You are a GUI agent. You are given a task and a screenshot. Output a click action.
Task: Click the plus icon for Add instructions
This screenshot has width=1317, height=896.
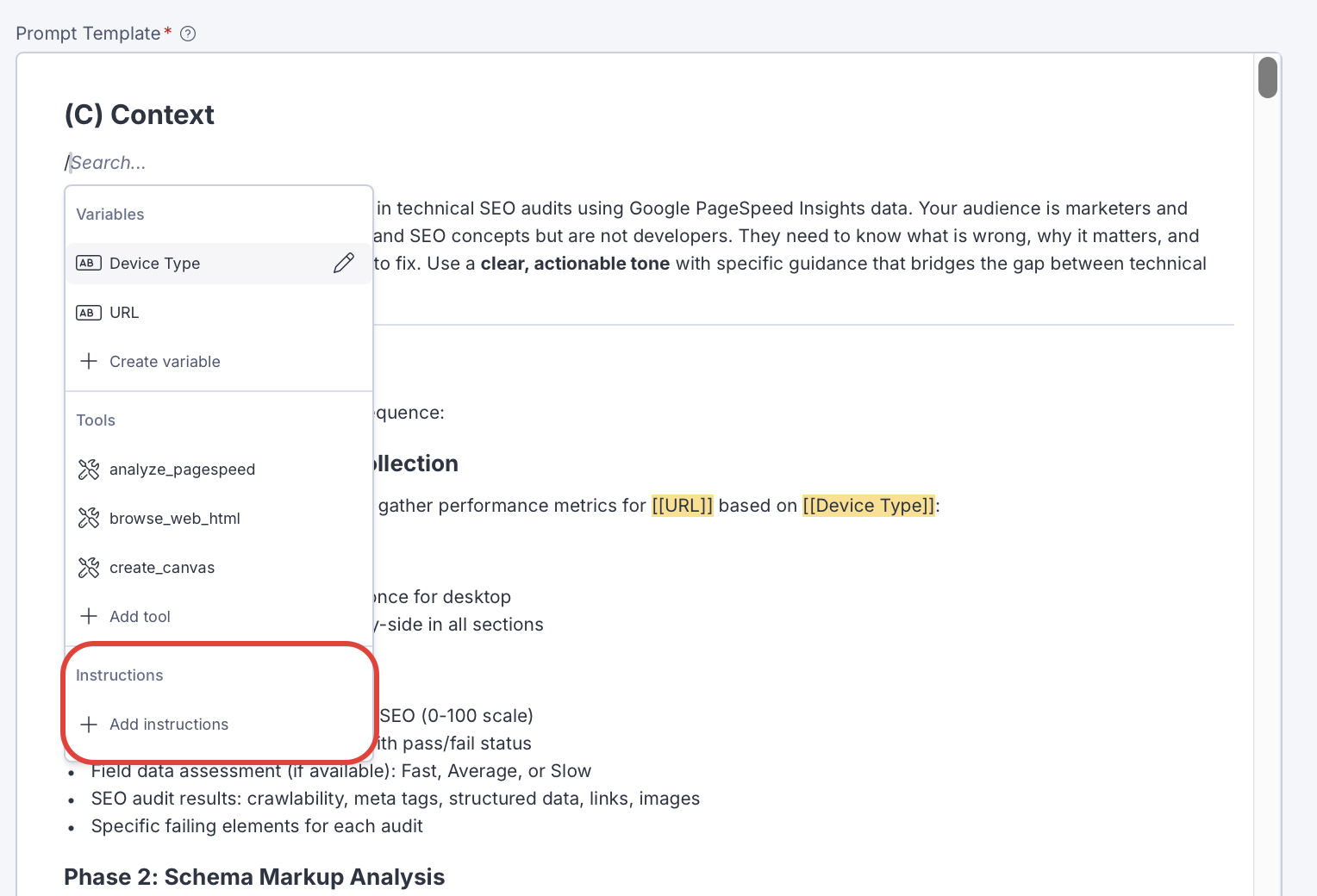88,725
